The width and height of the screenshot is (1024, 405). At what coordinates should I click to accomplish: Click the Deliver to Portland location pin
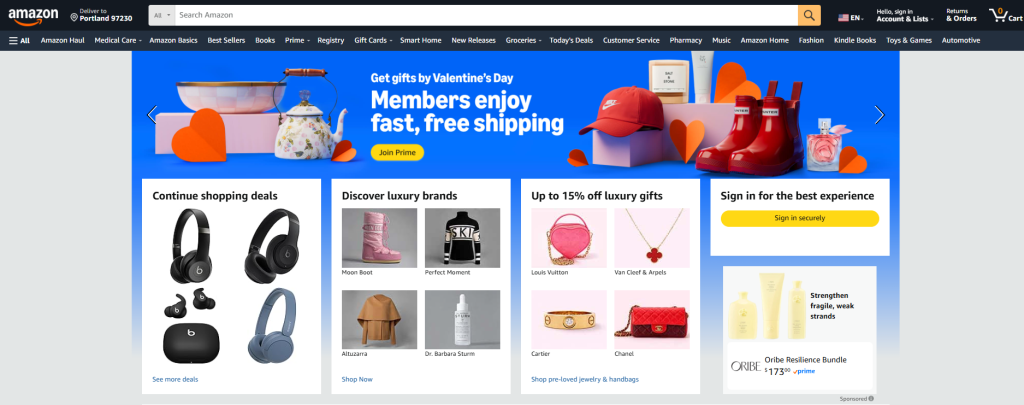pyautogui.click(x=74, y=17)
